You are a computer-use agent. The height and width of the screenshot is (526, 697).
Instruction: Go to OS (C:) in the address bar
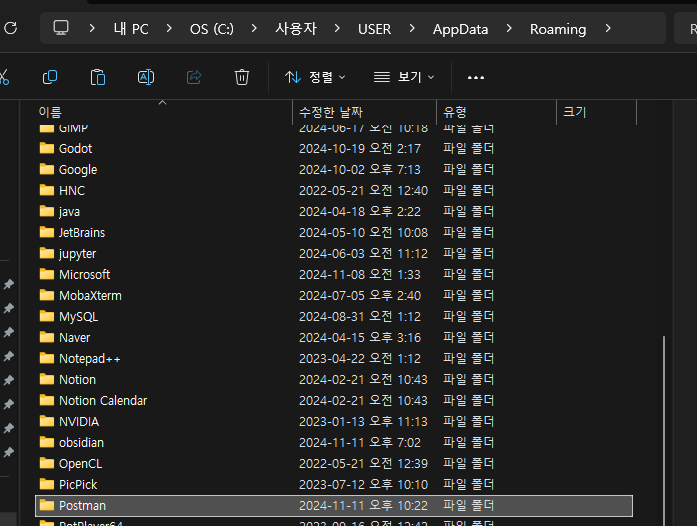click(x=212, y=29)
